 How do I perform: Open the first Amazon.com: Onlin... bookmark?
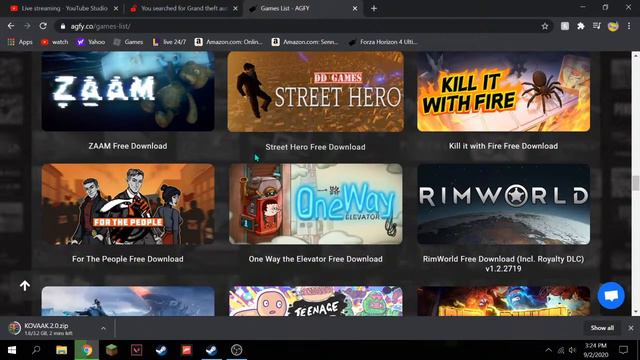(229, 42)
